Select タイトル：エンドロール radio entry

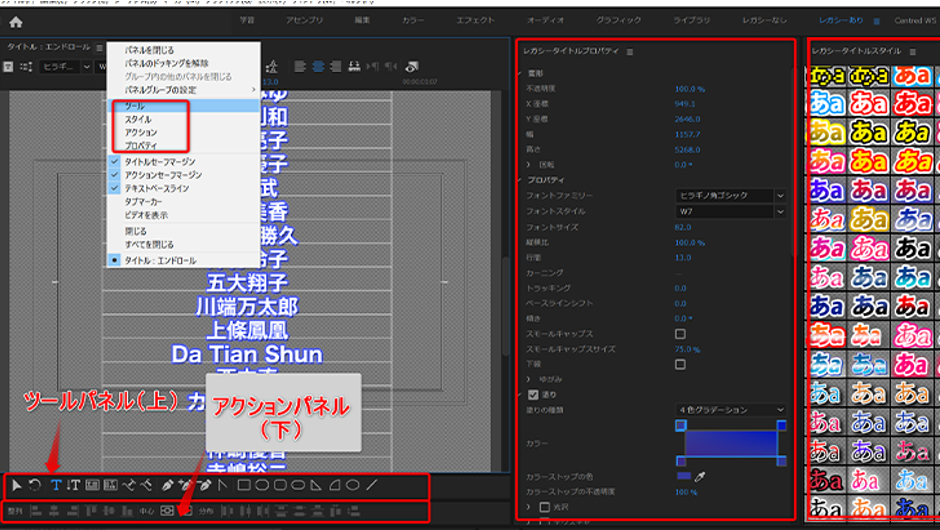click(183, 261)
